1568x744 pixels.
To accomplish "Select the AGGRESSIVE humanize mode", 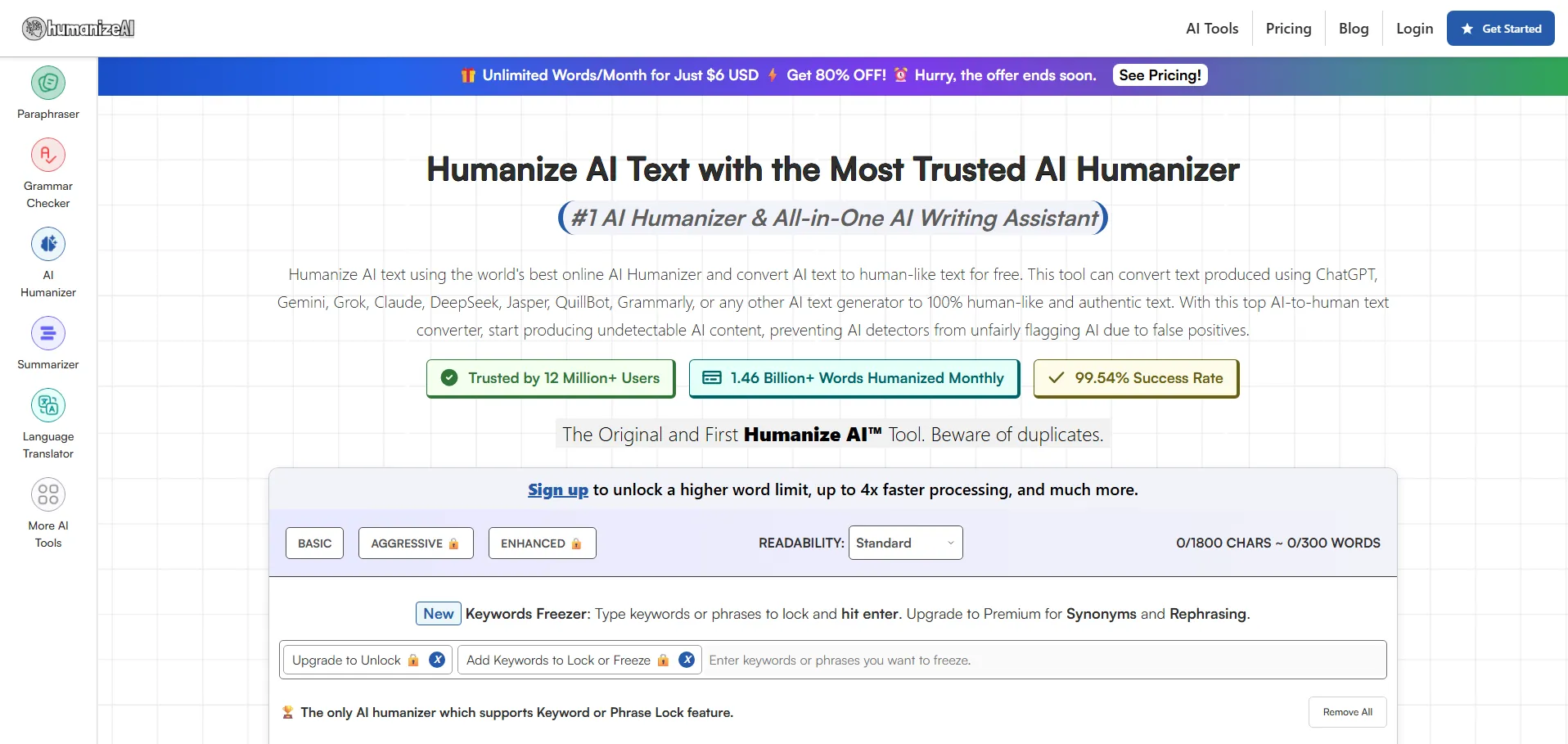I will (x=415, y=543).
